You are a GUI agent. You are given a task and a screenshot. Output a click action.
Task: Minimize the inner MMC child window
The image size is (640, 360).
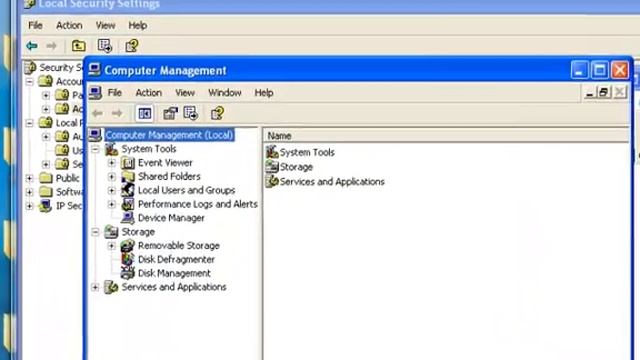pos(589,93)
